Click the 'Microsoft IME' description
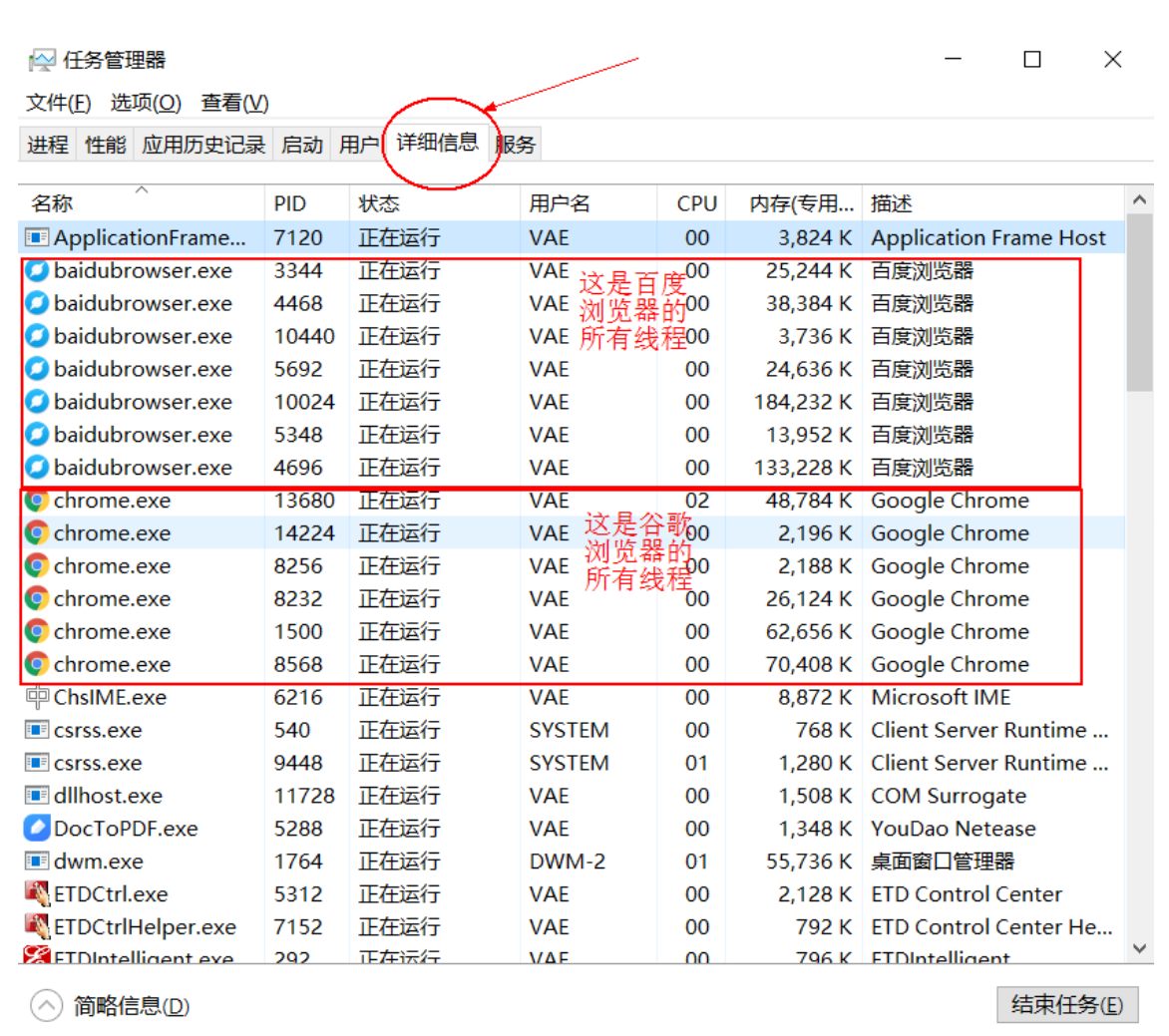Viewport: 1169px width, 1036px height. (x=941, y=697)
